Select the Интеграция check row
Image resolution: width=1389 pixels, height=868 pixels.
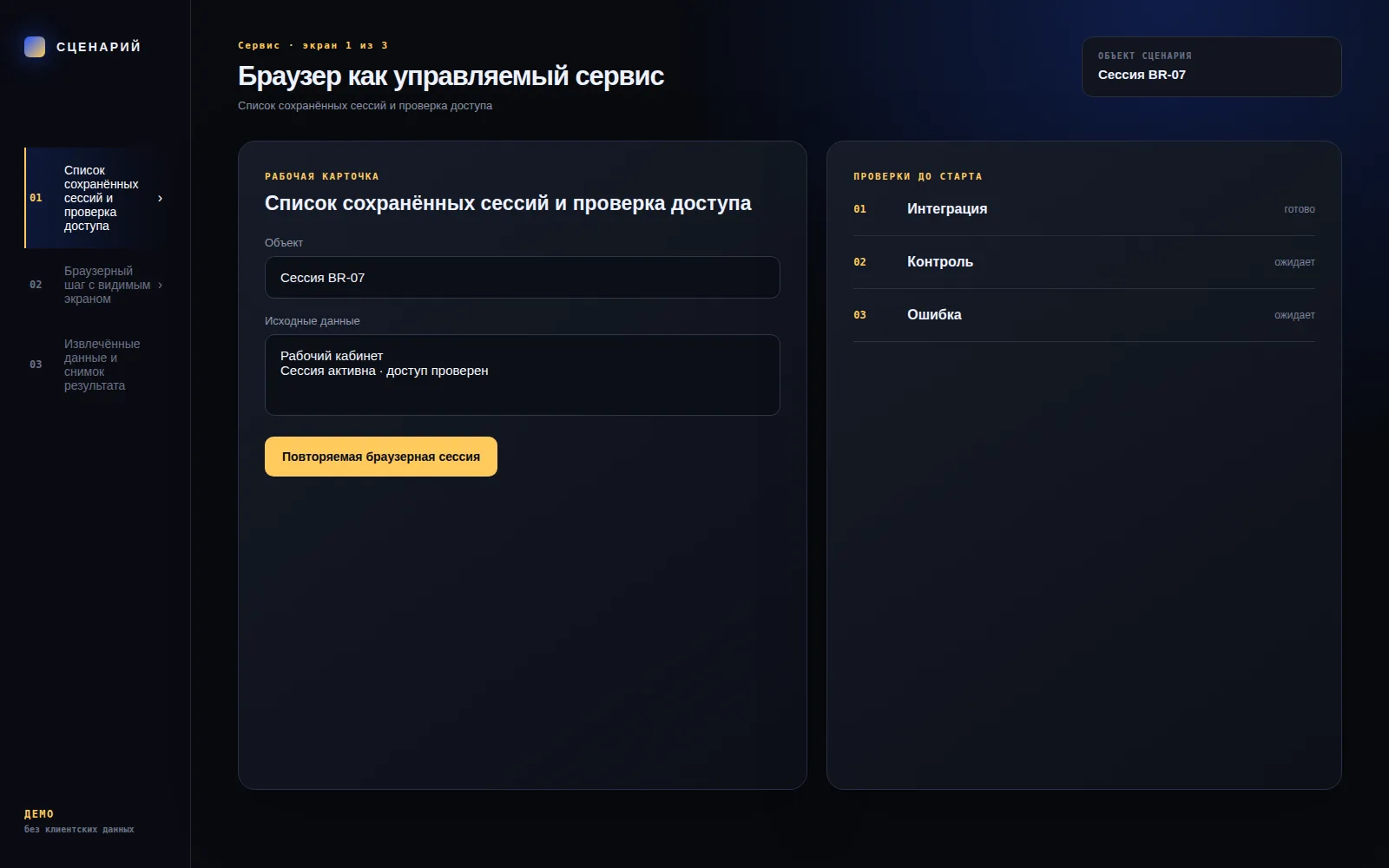[x=1084, y=209]
